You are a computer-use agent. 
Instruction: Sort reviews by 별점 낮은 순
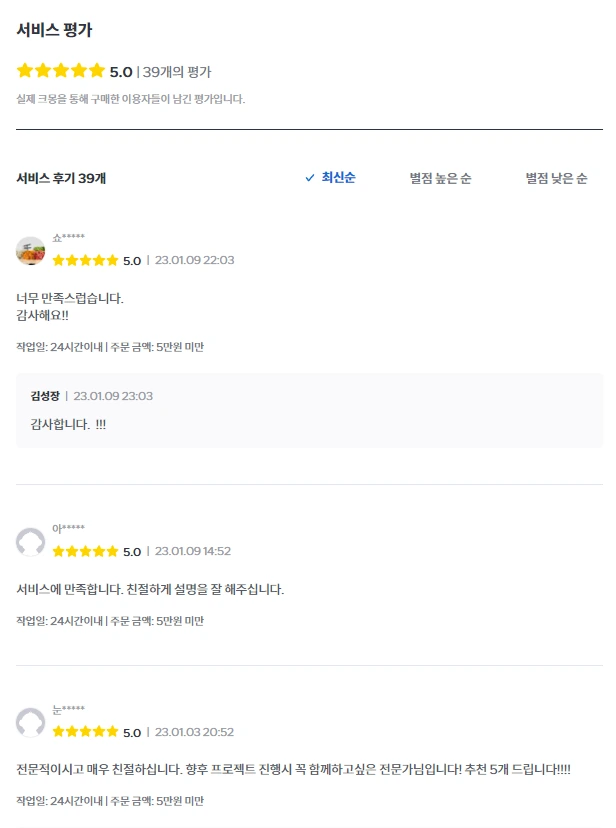(556, 178)
